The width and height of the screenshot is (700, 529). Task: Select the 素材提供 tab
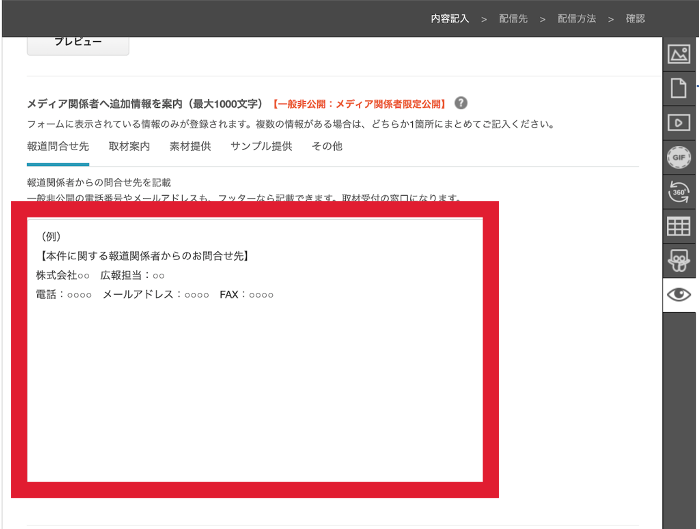[x=190, y=146]
